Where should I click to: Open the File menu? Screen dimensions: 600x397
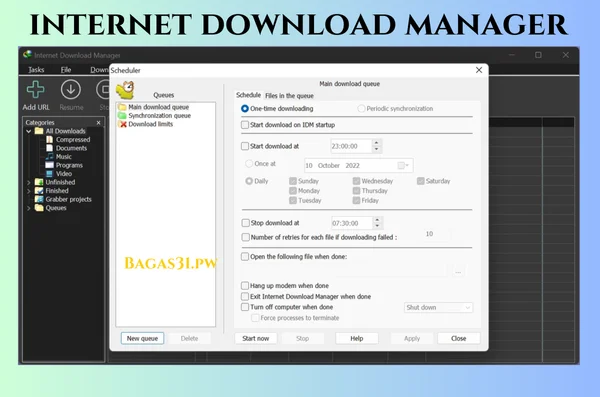(66, 70)
